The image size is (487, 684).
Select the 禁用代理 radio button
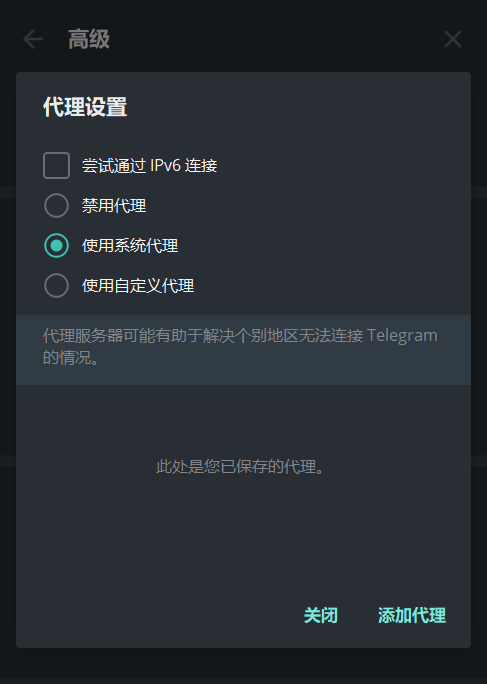[56, 205]
